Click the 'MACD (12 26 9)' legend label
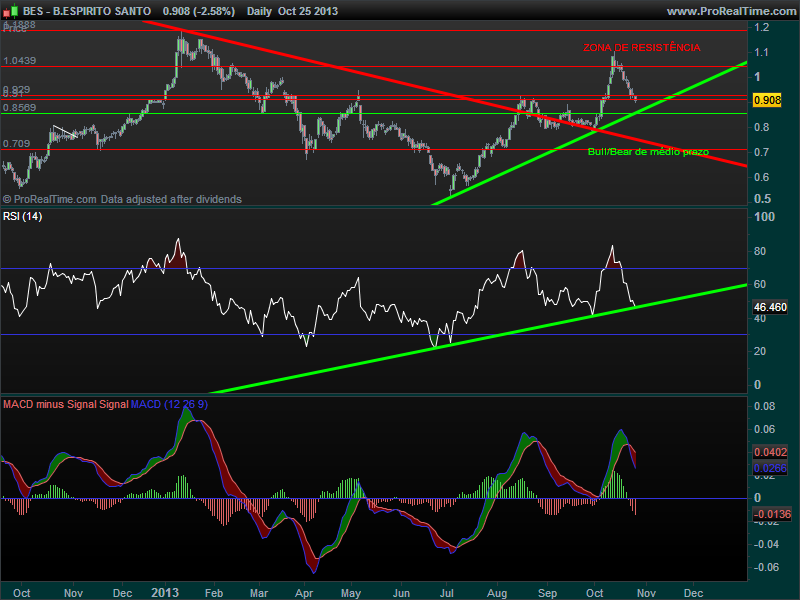This screenshot has width=800, height=600. (169, 405)
